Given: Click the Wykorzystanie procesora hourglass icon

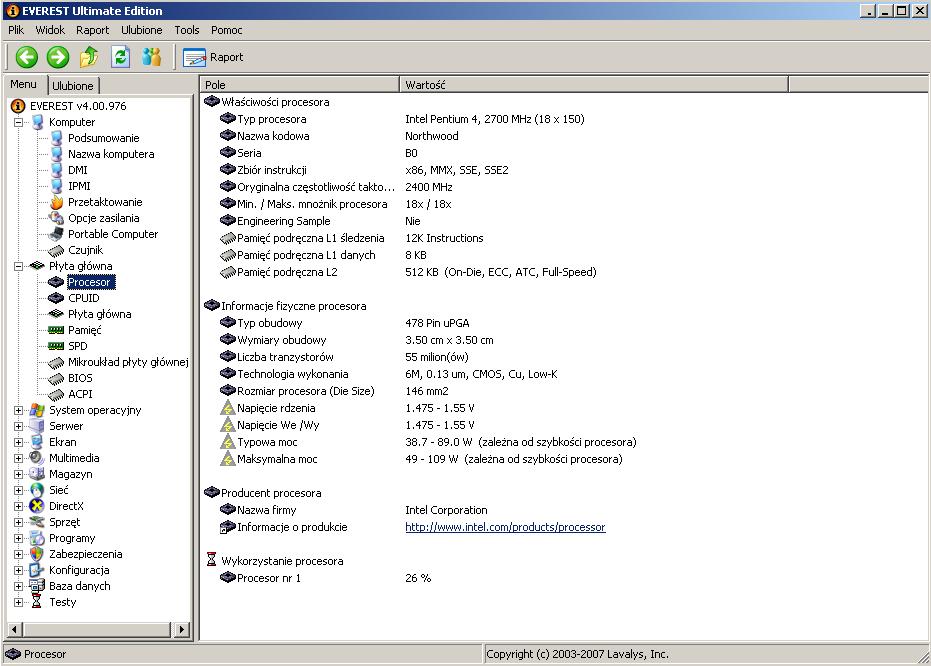Looking at the screenshot, I should (x=211, y=560).
